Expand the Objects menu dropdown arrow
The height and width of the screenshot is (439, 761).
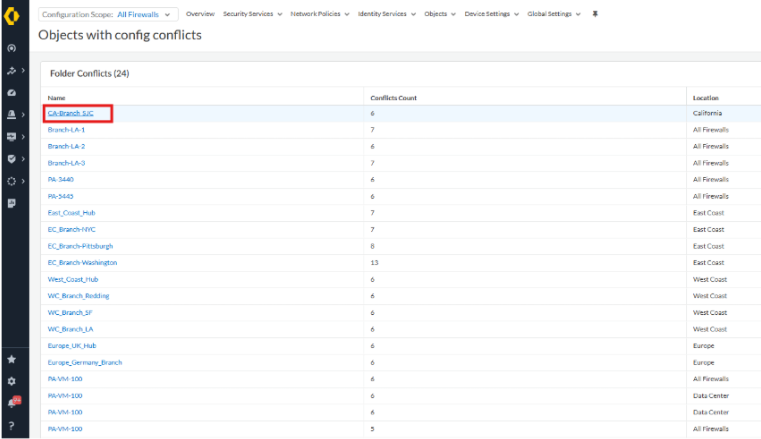pyautogui.click(x=453, y=15)
